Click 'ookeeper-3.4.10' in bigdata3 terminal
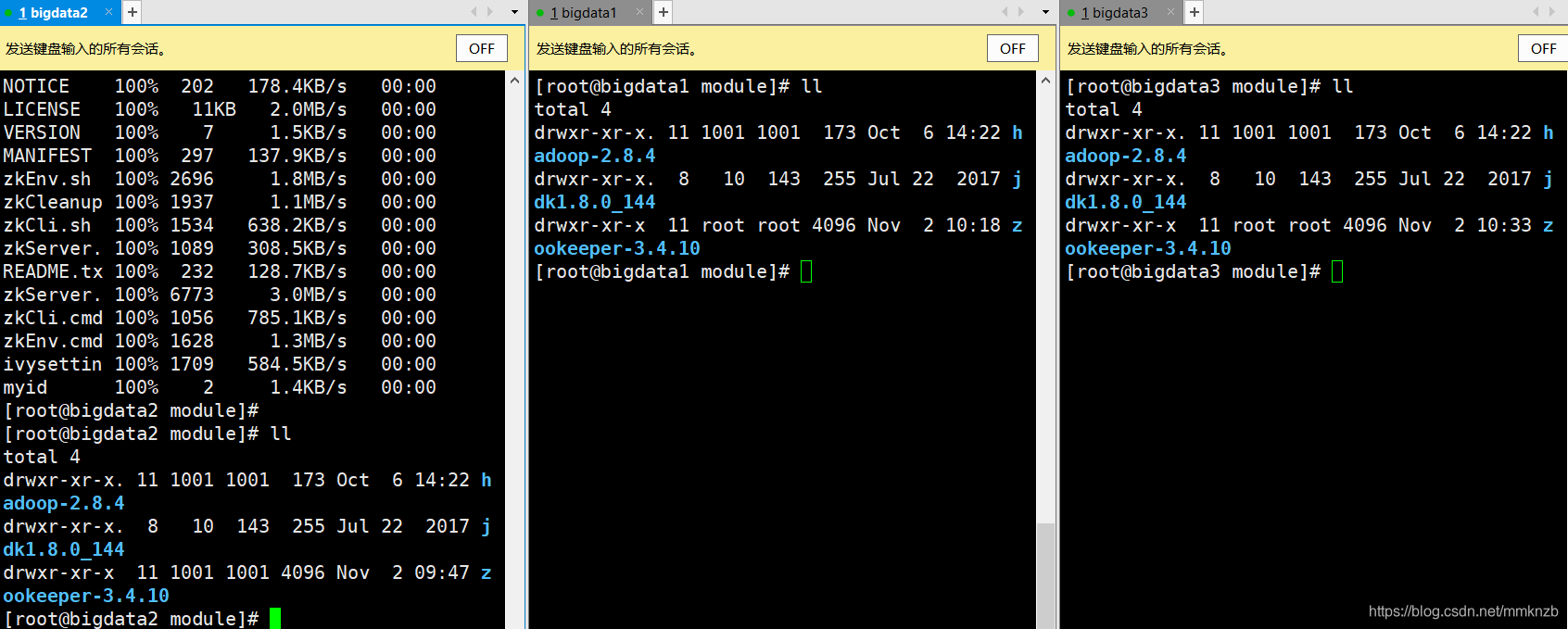The image size is (1568, 629). tap(1148, 248)
